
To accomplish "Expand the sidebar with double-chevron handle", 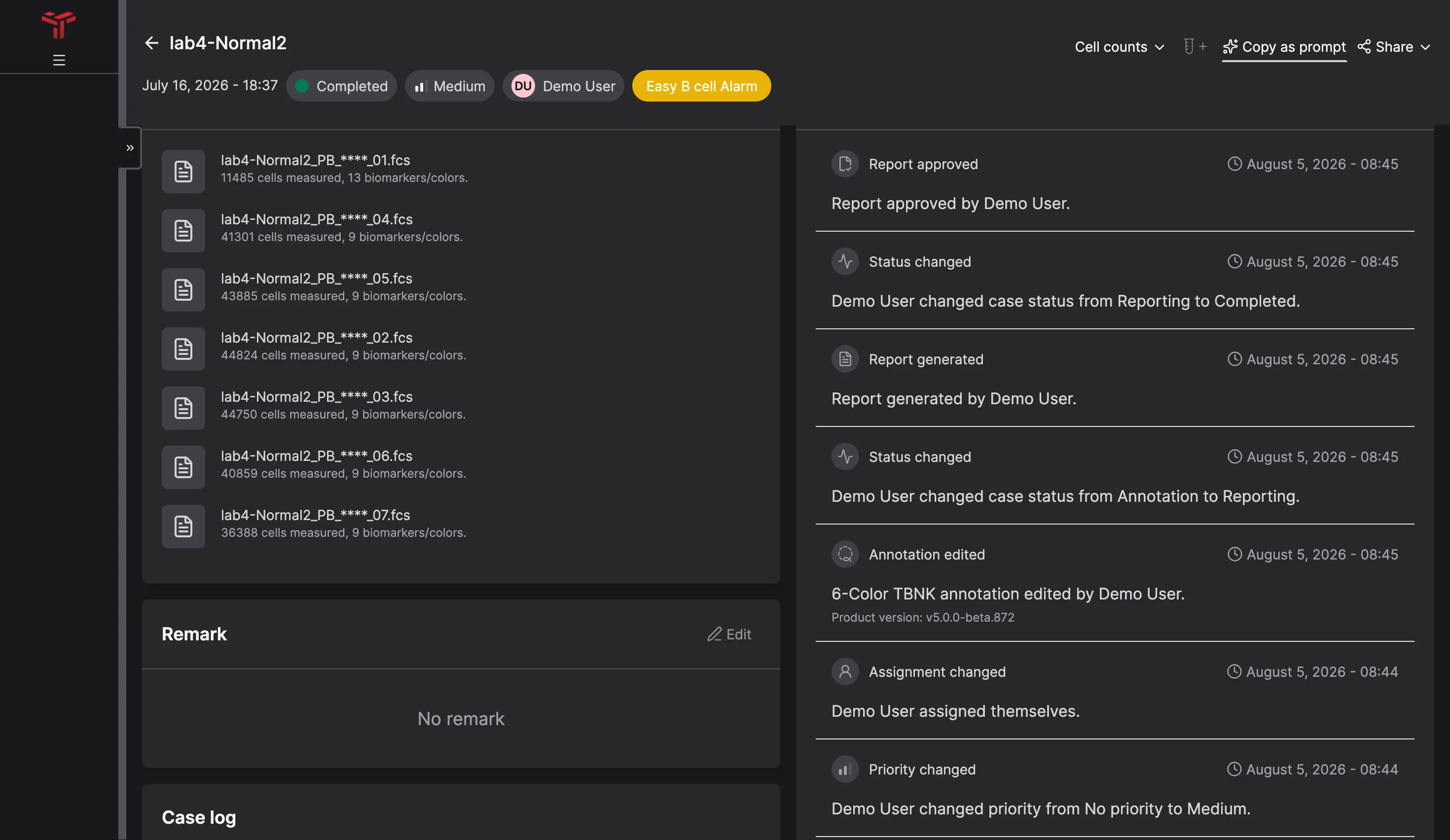I will (130, 148).
